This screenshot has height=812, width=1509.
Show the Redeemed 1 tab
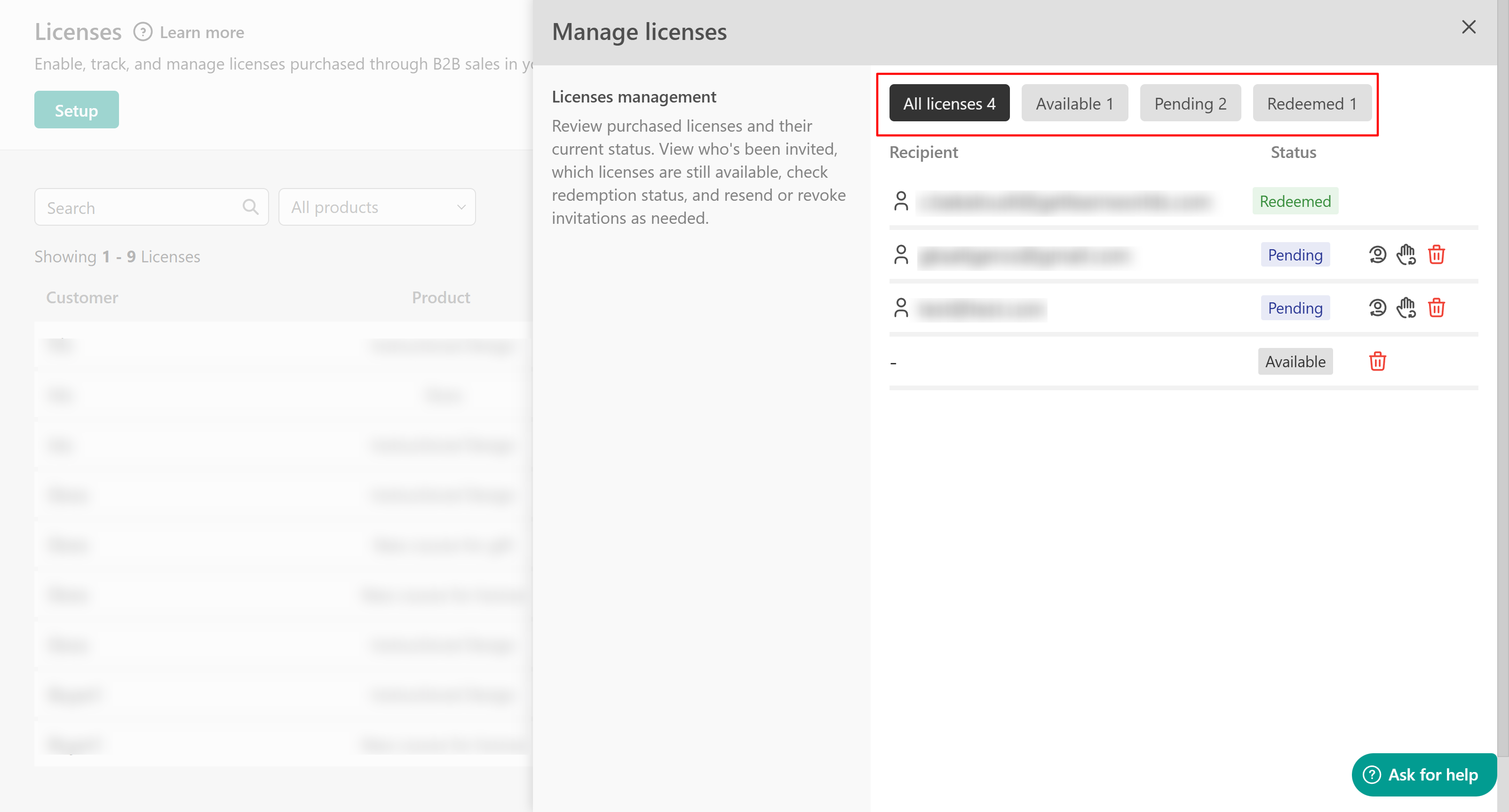click(x=1311, y=103)
